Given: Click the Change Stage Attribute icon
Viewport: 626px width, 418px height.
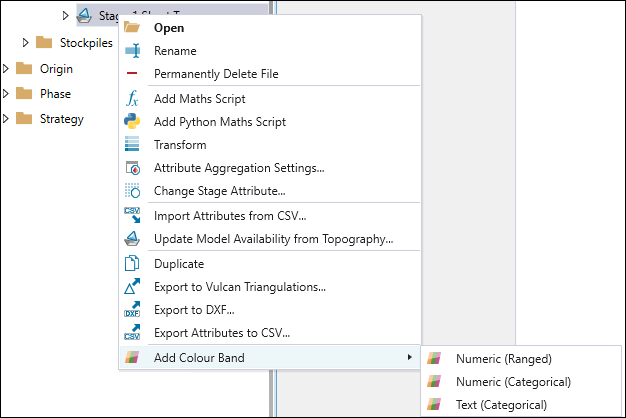Looking at the screenshot, I should (x=132, y=191).
